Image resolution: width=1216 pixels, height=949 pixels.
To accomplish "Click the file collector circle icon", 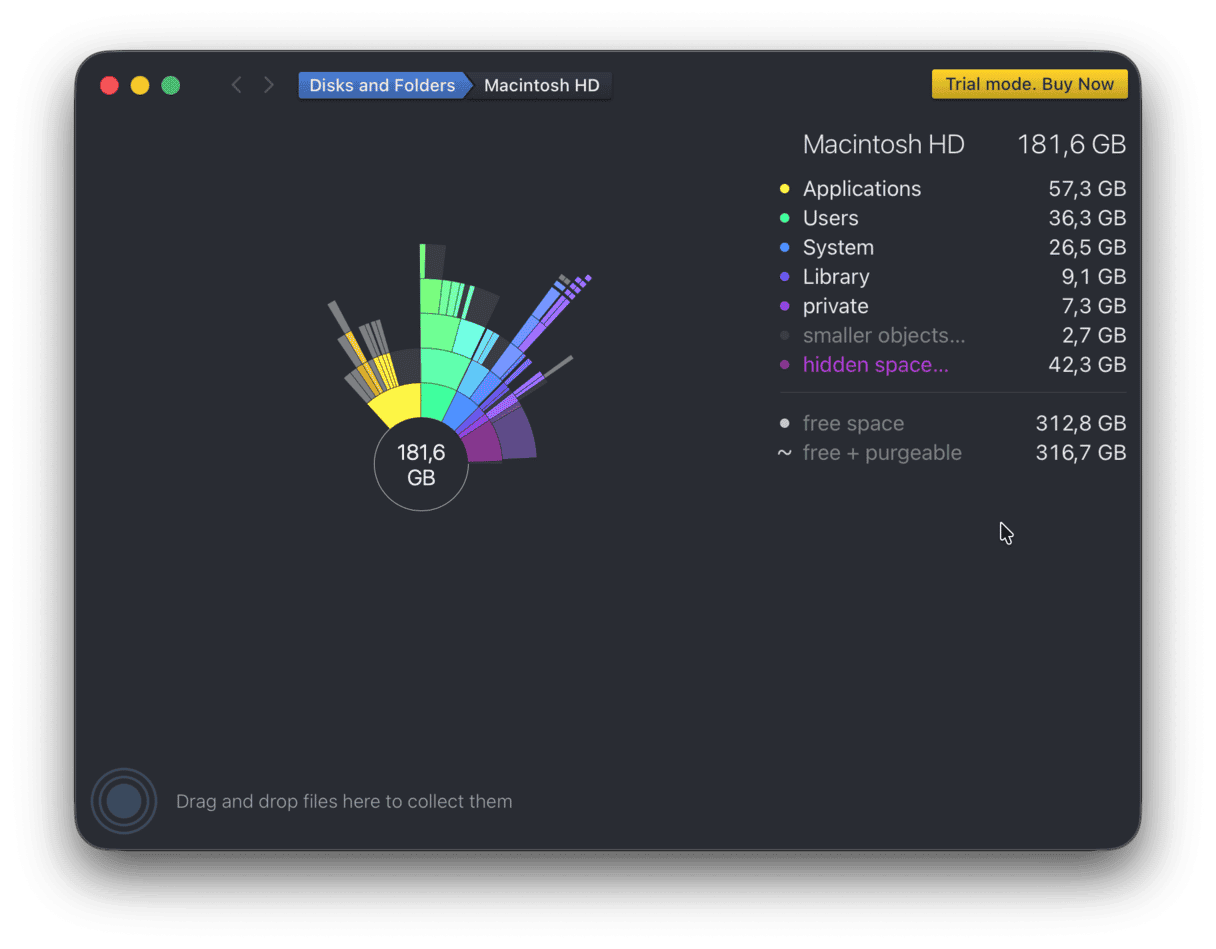I will point(124,801).
